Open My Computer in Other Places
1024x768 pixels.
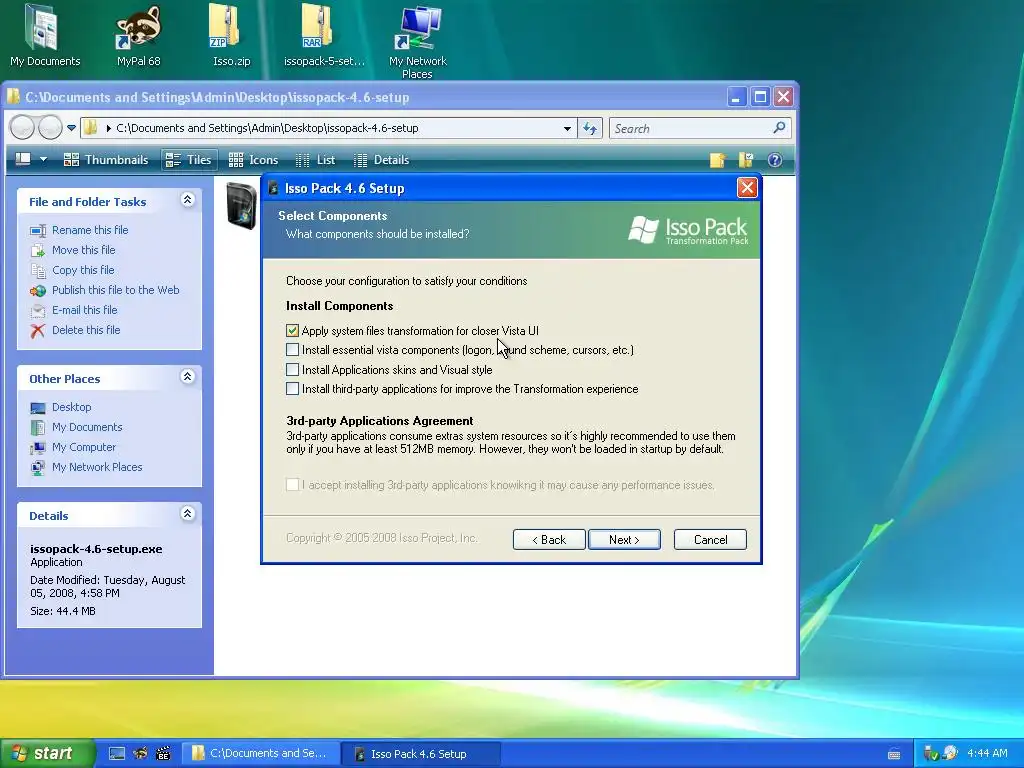tap(84, 447)
